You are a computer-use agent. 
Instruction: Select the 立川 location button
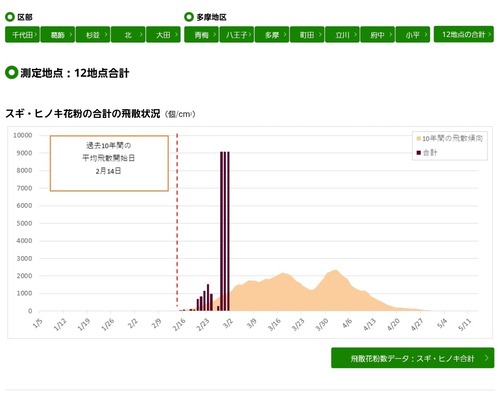coord(342,34)
